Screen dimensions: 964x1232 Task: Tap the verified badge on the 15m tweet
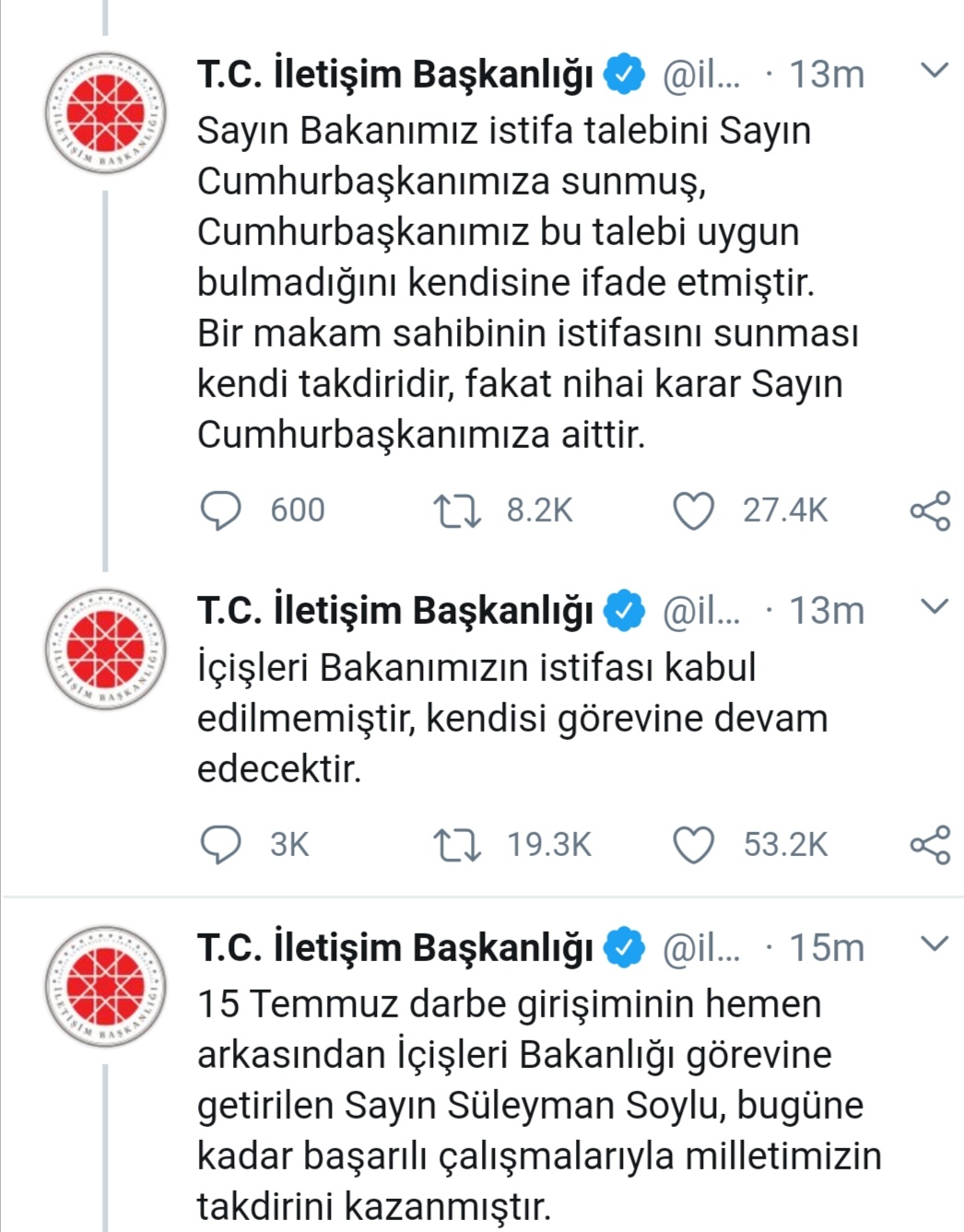[x=624, y=947]
